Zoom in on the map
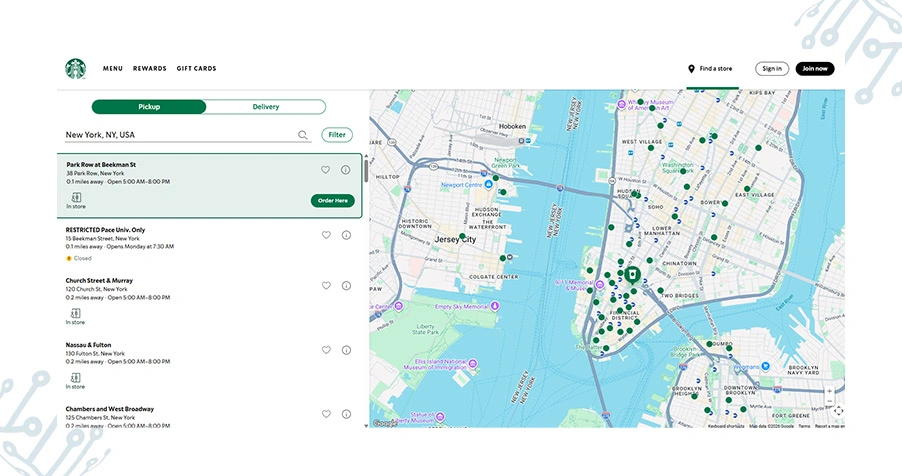The image size is (902, 476). pos(829,391)
